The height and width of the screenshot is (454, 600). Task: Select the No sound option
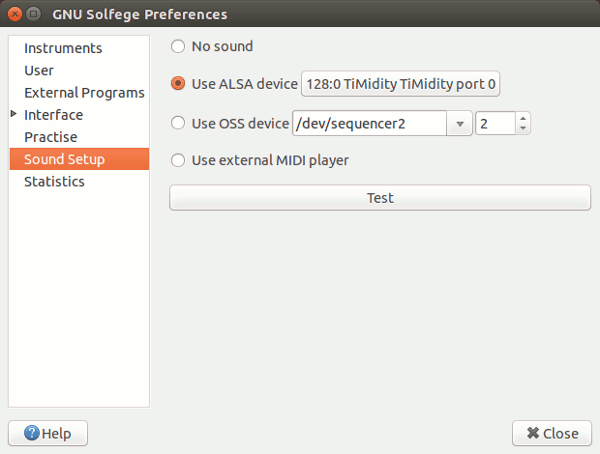(178, 46)
